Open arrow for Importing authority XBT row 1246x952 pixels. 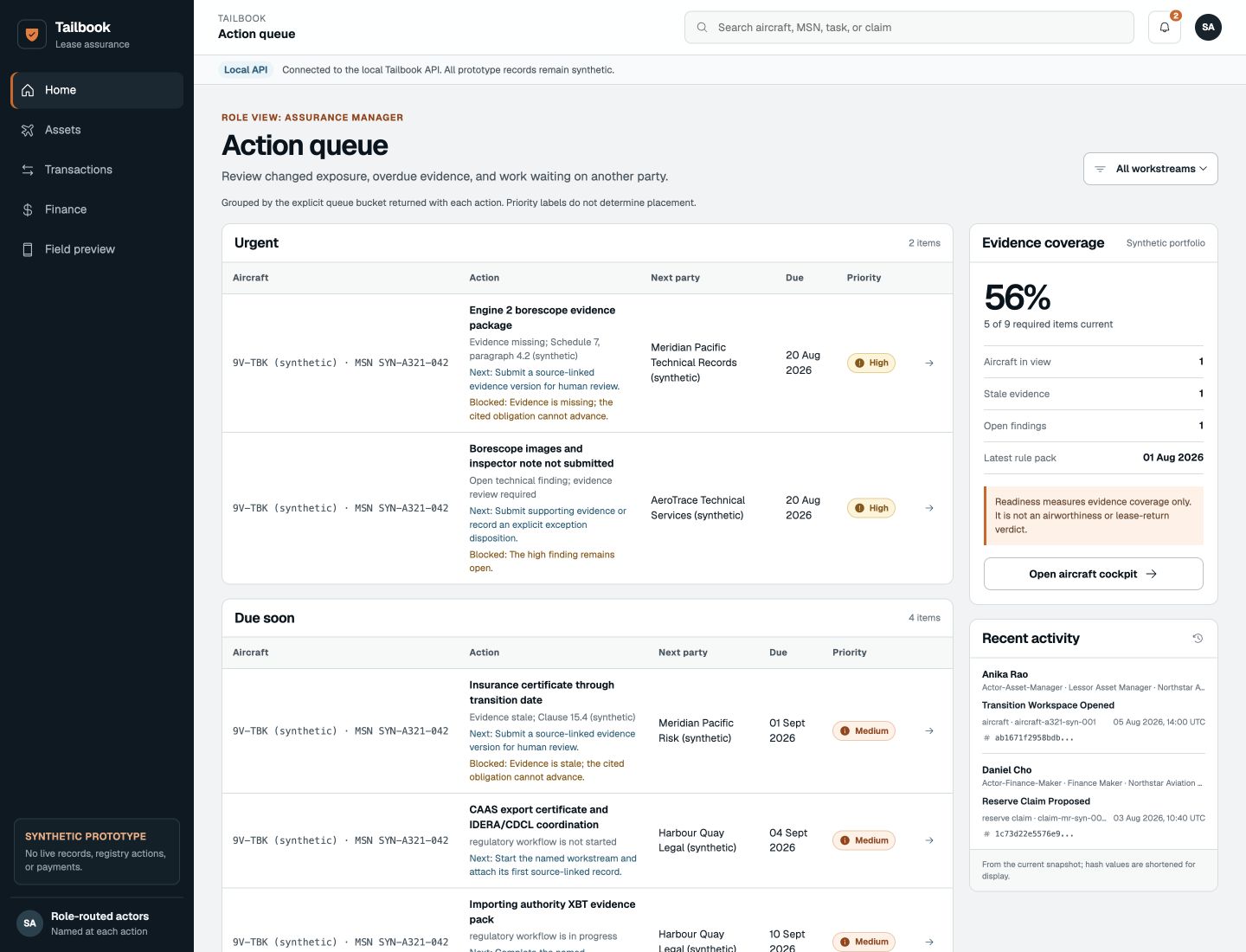pos(929,942)
